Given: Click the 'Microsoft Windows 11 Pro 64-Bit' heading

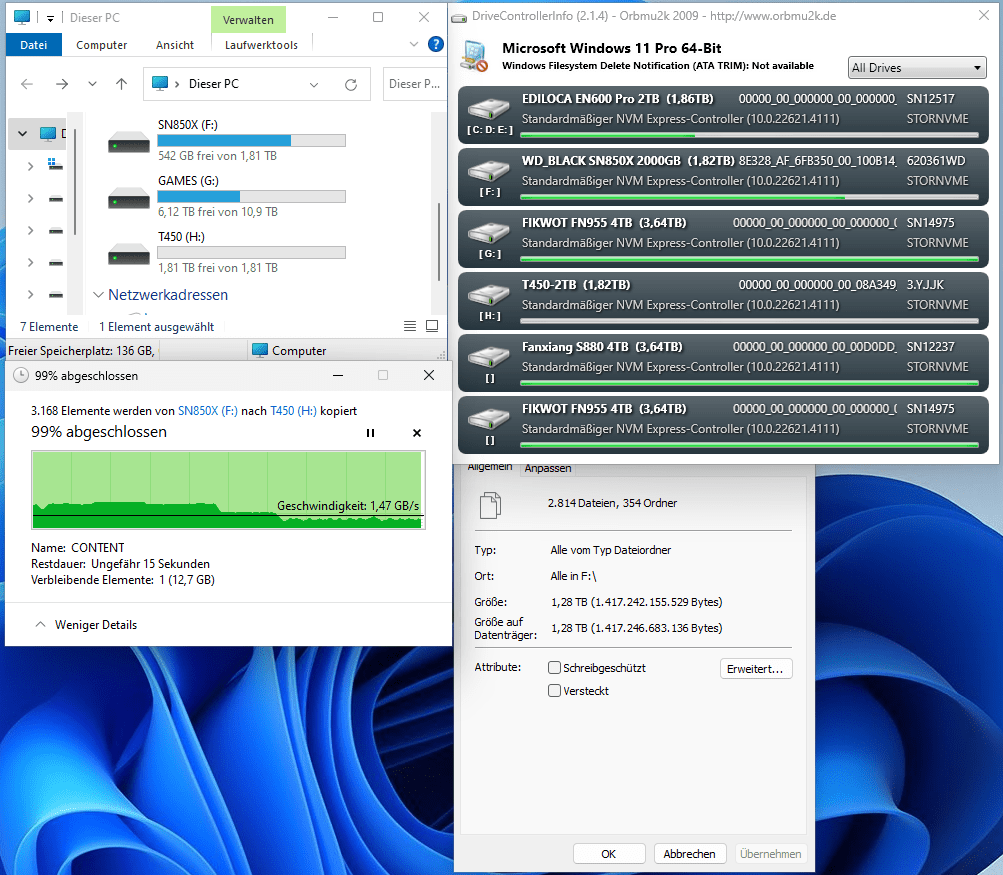Looking at the screenshot, I should [612, 48].
